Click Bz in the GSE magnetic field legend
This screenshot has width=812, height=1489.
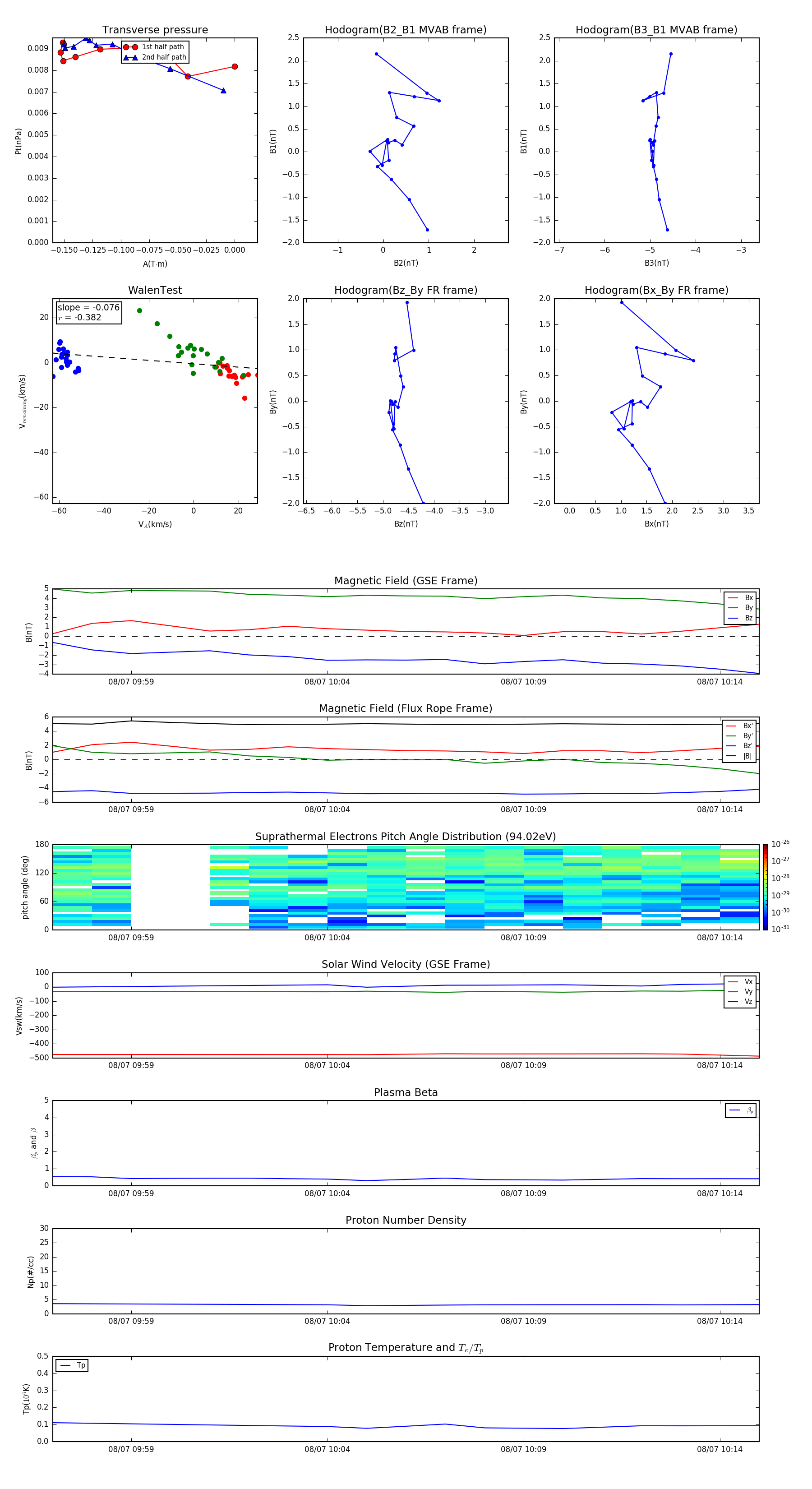pos(740,618)
